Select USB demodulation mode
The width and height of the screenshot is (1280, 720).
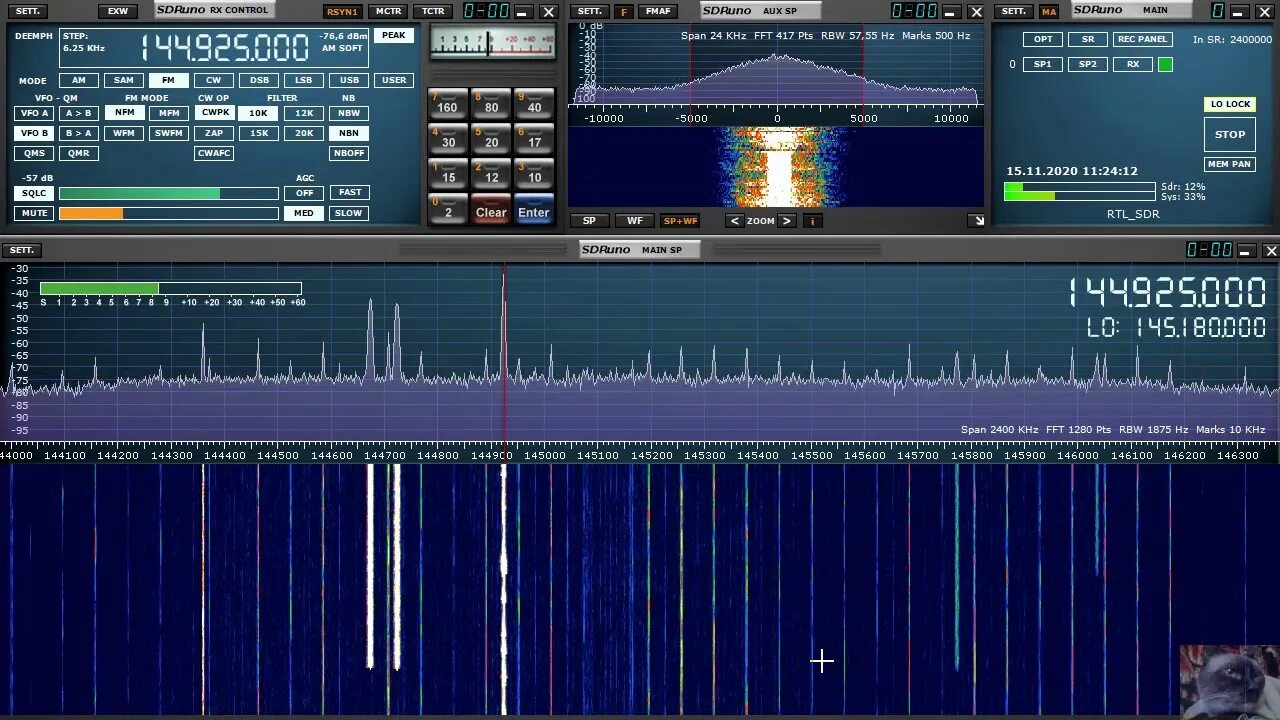tap(349, 80)
